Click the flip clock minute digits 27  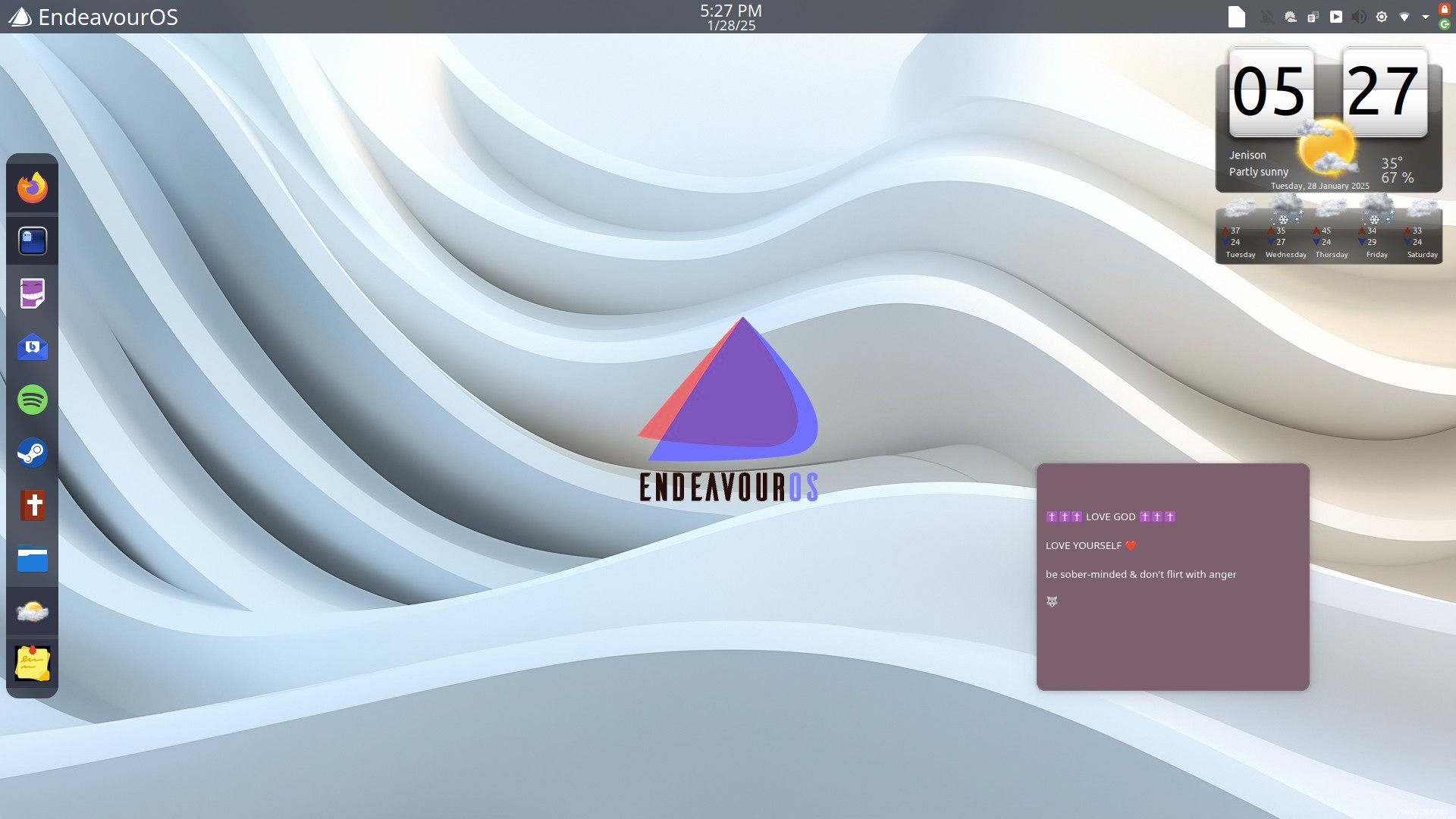pyautogui.click(x=1385, y=91)
